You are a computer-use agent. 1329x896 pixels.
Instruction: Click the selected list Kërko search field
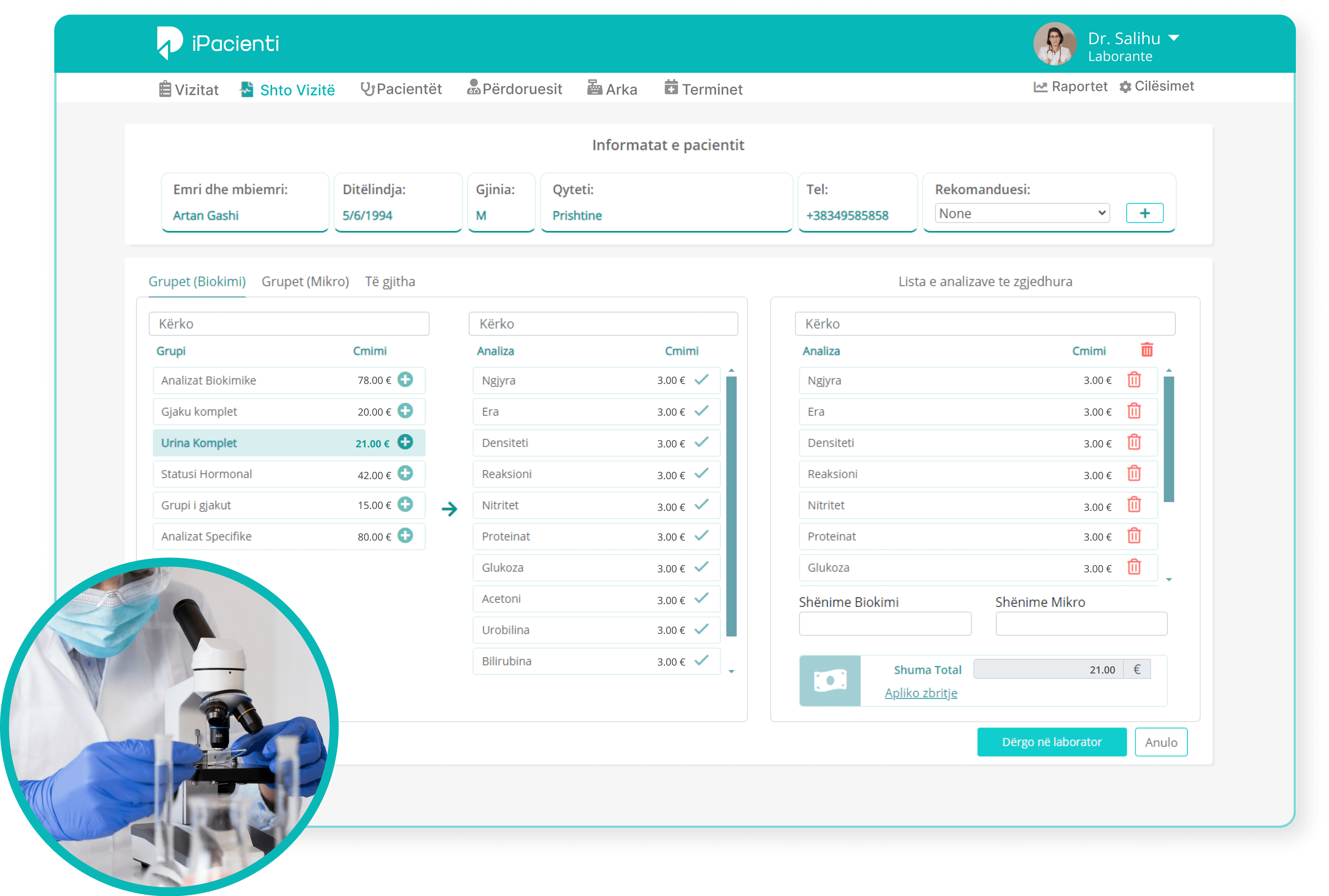point(985,324)
